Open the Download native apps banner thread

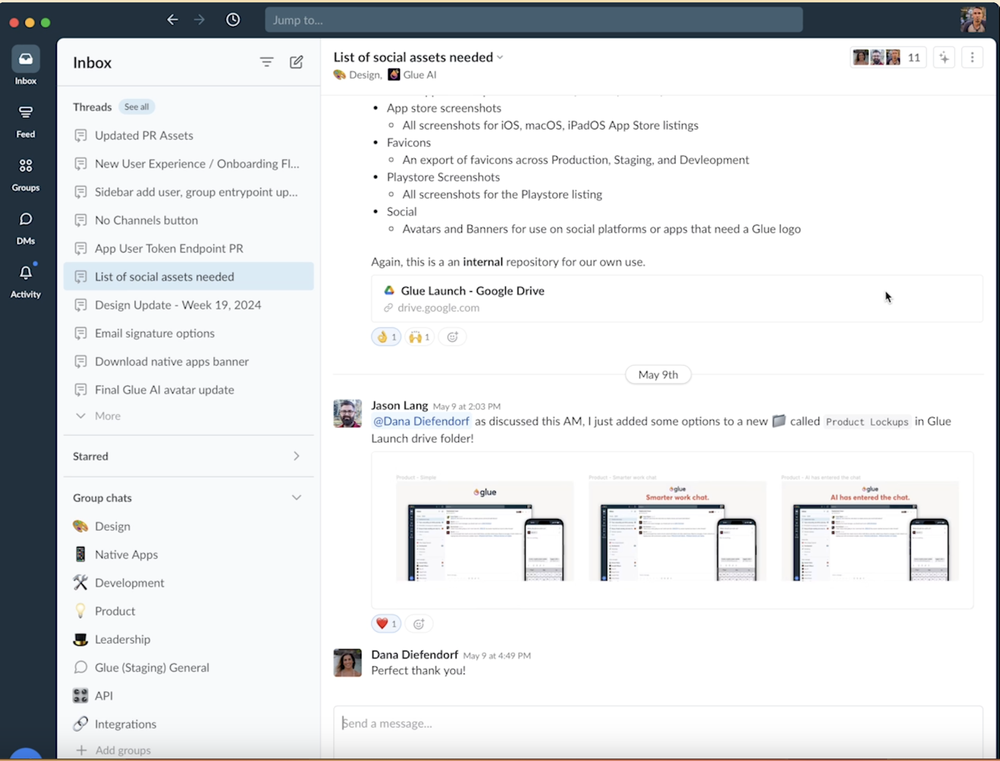189,361
